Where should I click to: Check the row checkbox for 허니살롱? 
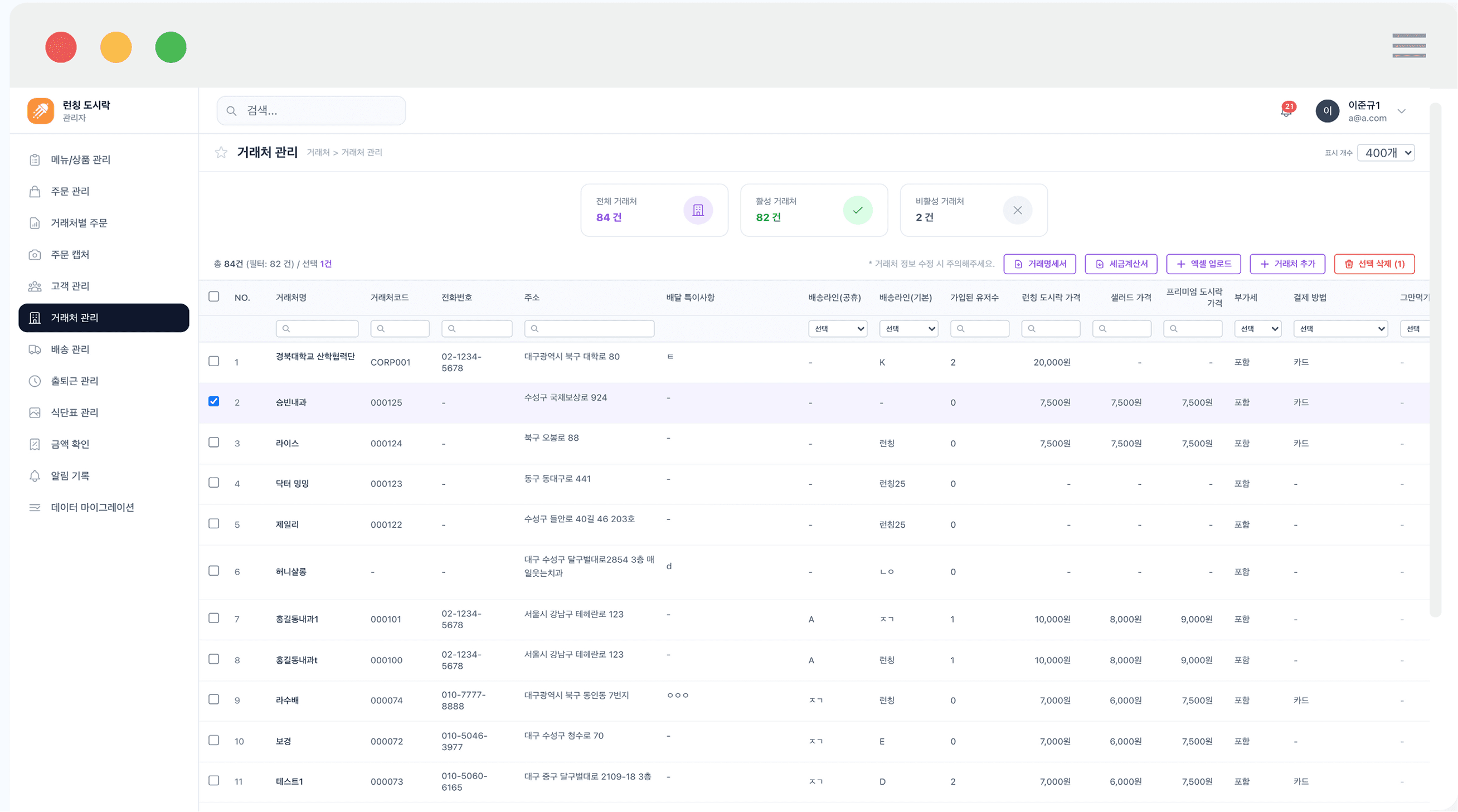click(213, 570)
